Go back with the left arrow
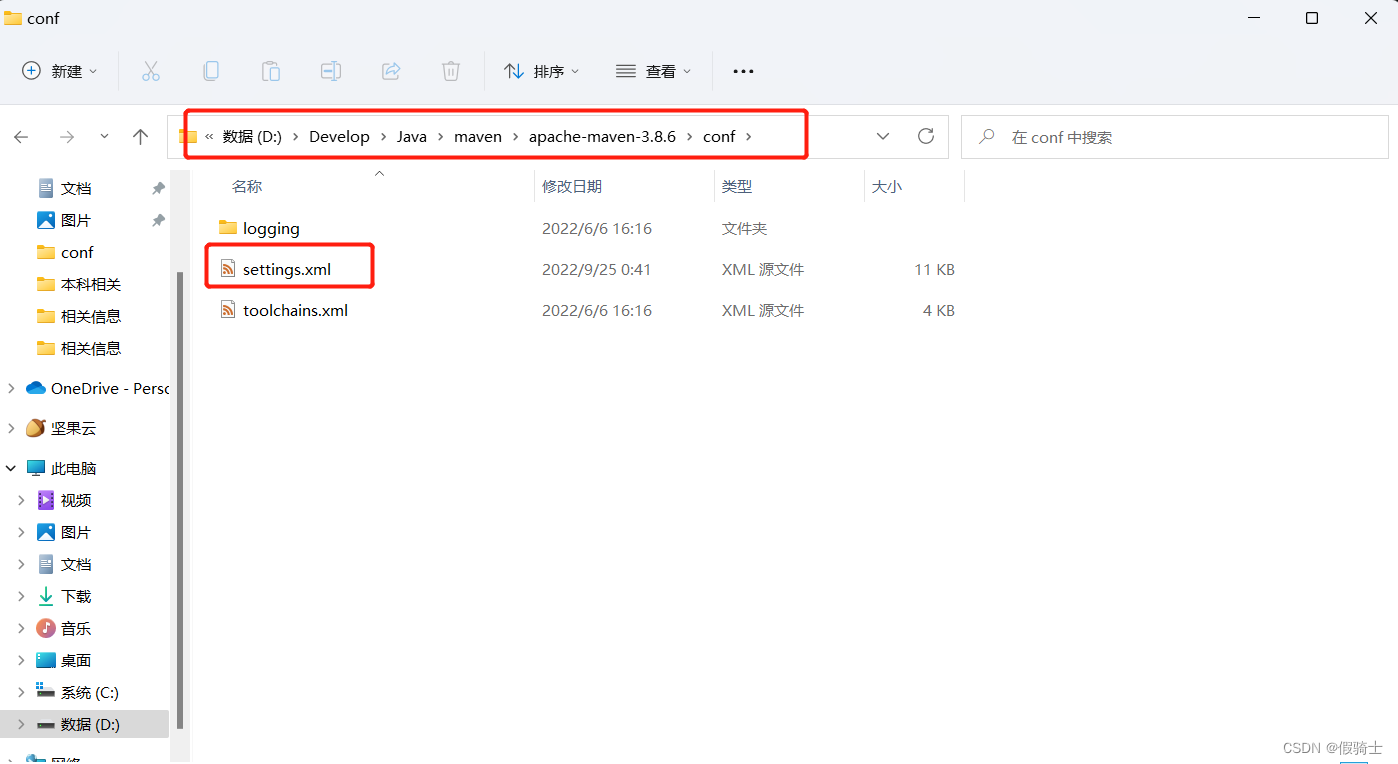The height and width of the screenshot is (764, 1398). pos(21,137)
